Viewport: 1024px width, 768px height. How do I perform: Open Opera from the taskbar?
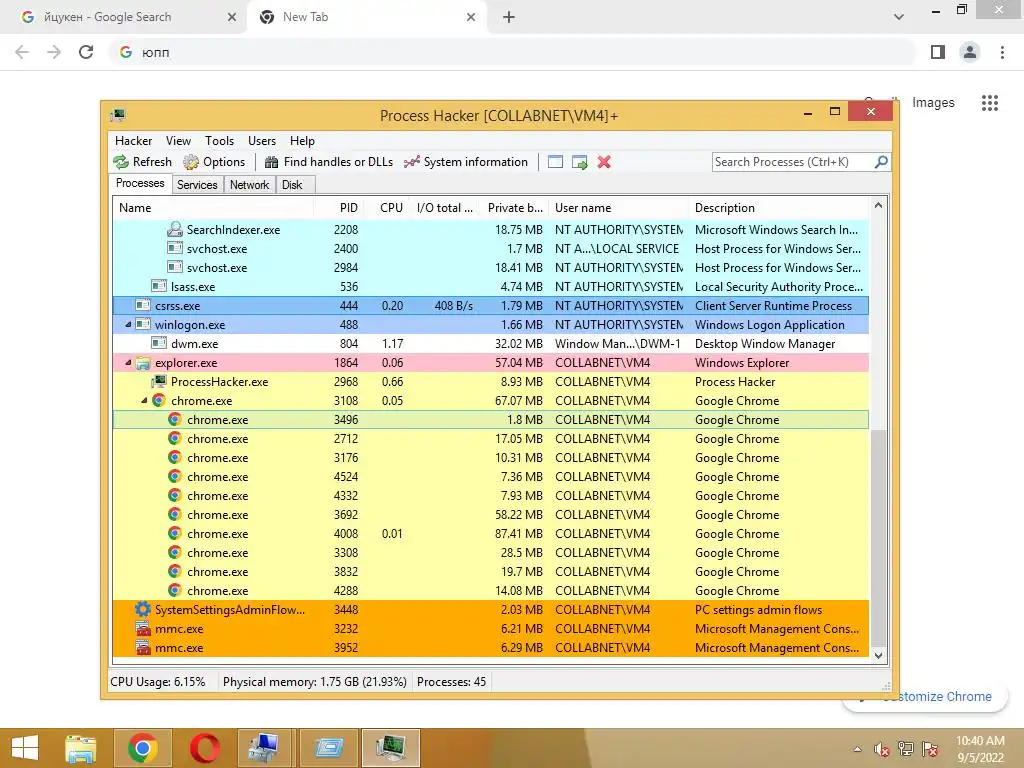pyautogui.click(x=204, y=748)
